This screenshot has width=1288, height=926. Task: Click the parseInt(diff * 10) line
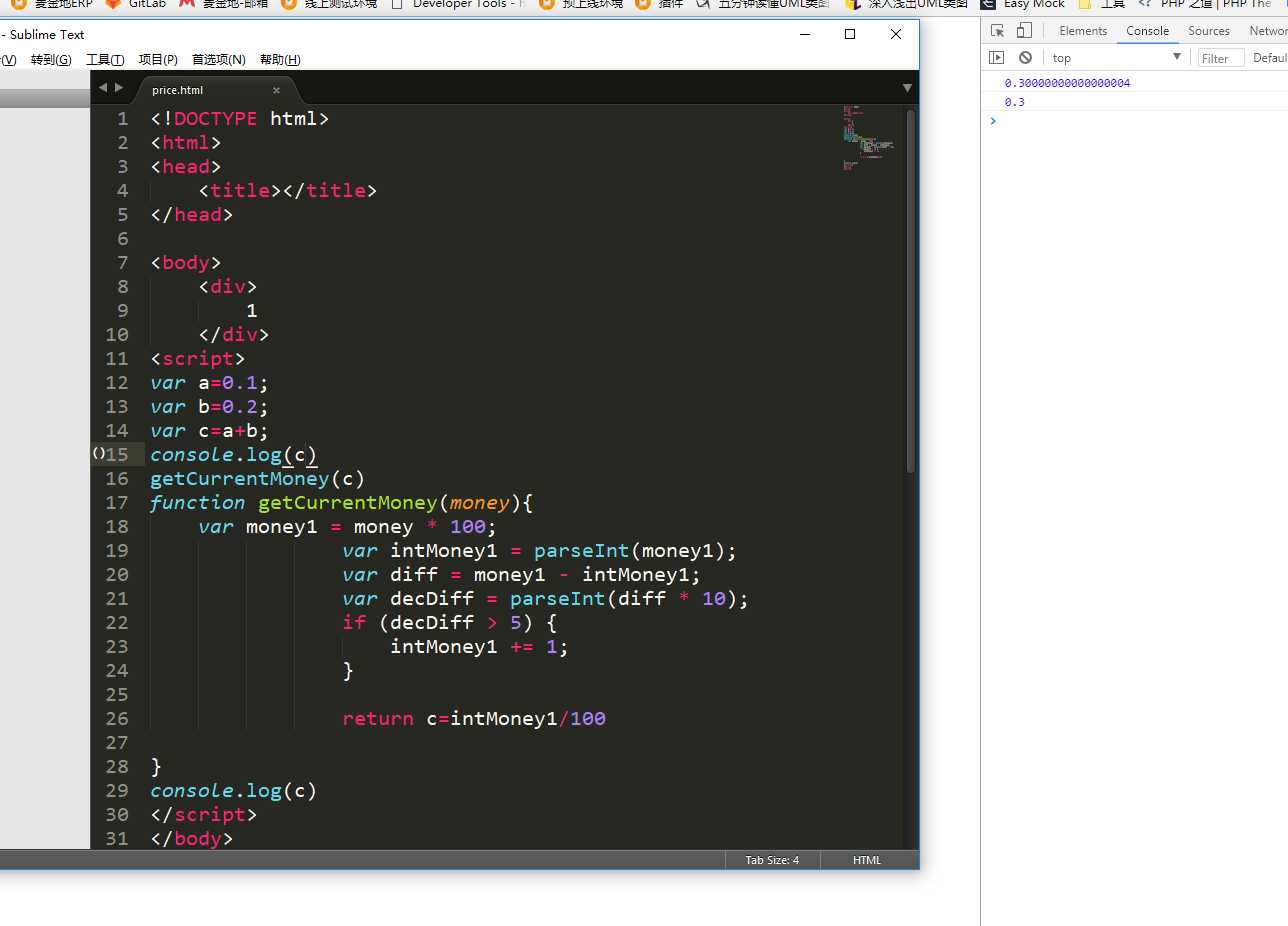coord(546,599)
